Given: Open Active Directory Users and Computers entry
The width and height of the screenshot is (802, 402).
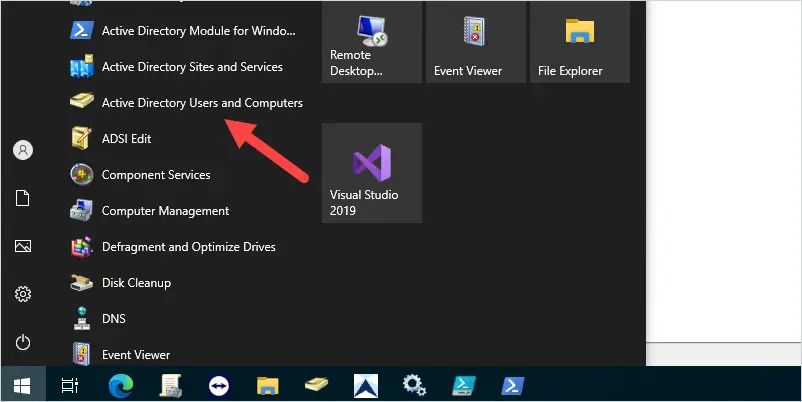Looking at the screenshot, I should coord(187,103).
